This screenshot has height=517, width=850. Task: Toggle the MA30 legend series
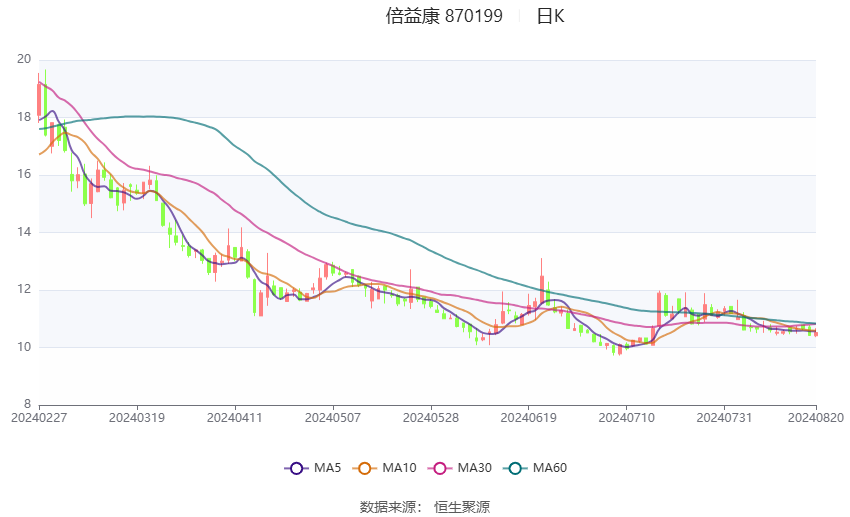pyautogui.click(x=460, y=468)
